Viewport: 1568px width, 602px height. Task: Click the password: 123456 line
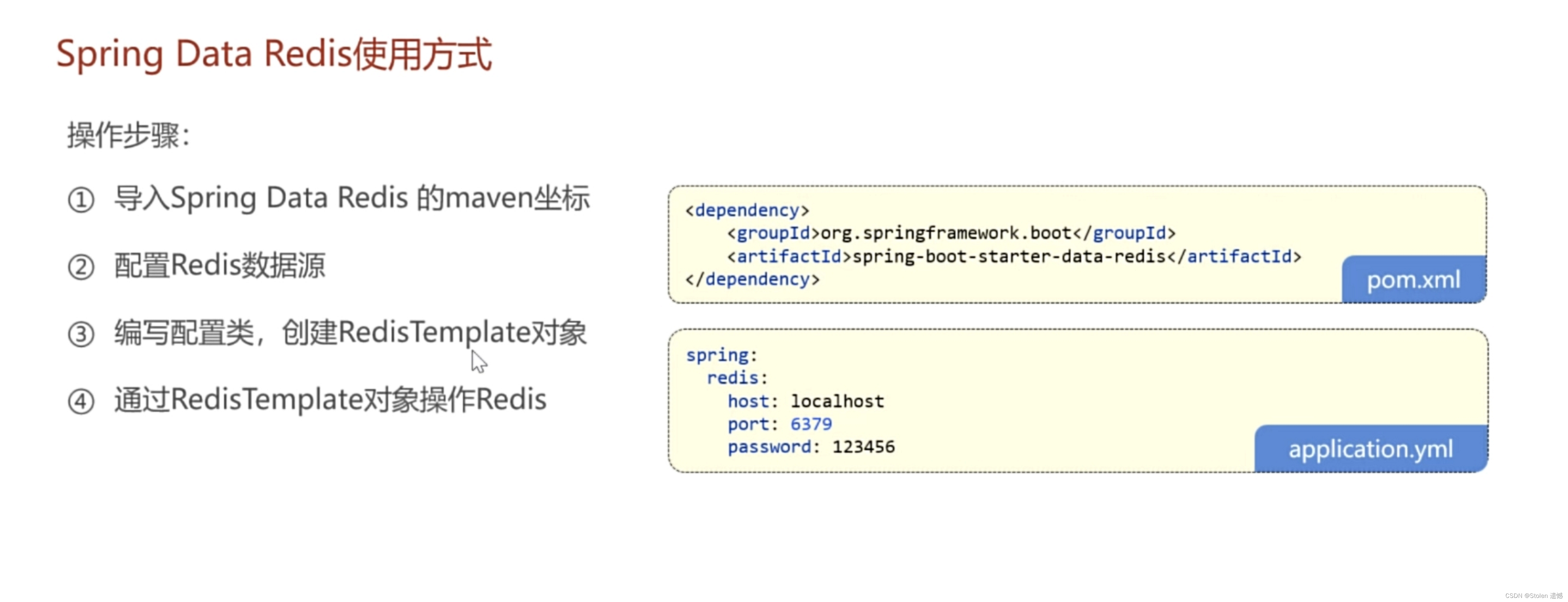[811, 447]
